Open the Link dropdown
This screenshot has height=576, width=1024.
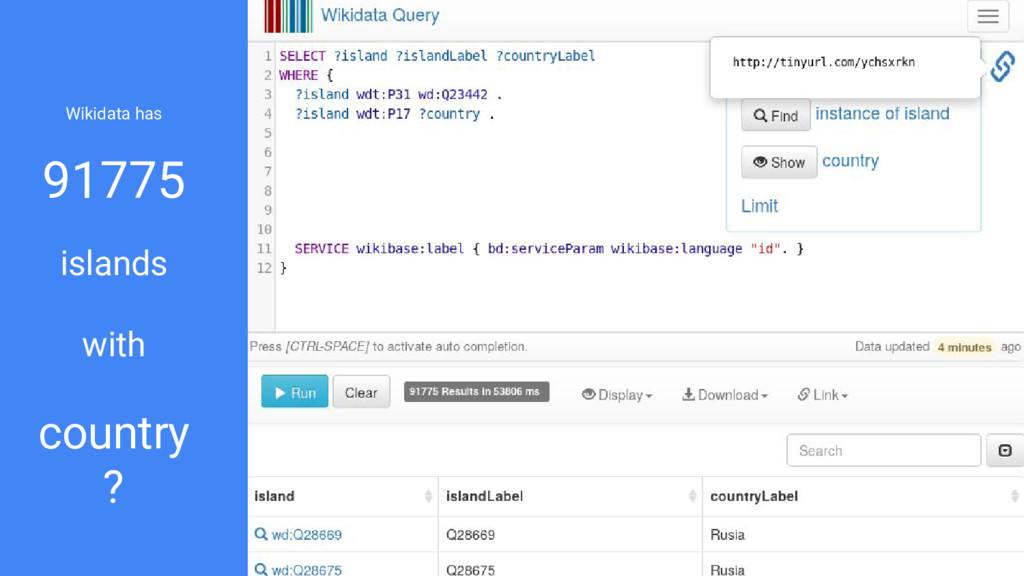[x=823, y=394]
